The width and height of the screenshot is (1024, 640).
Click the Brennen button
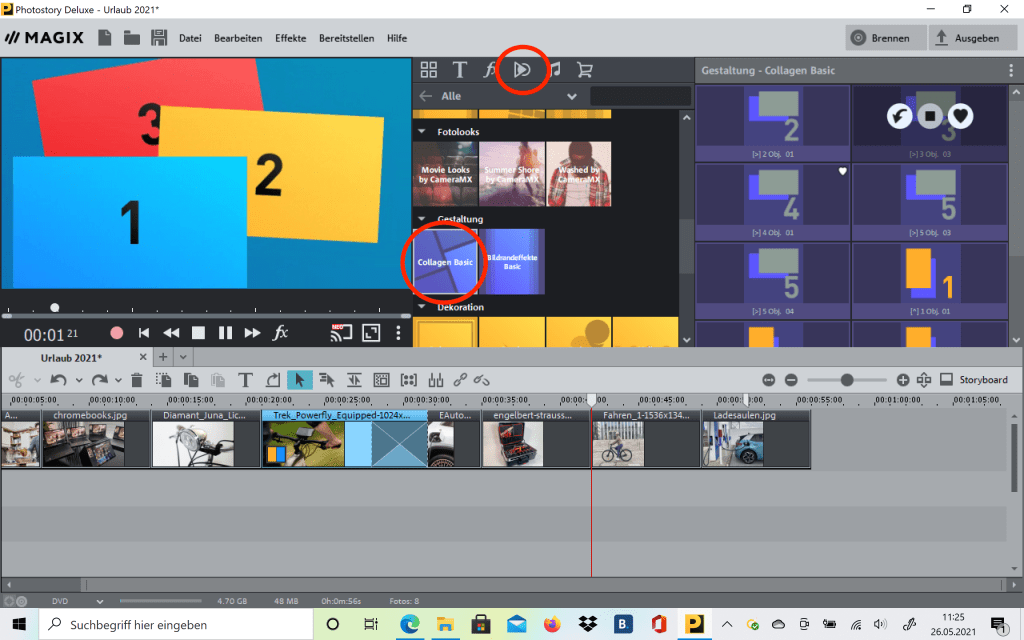[x=886, y=38]
